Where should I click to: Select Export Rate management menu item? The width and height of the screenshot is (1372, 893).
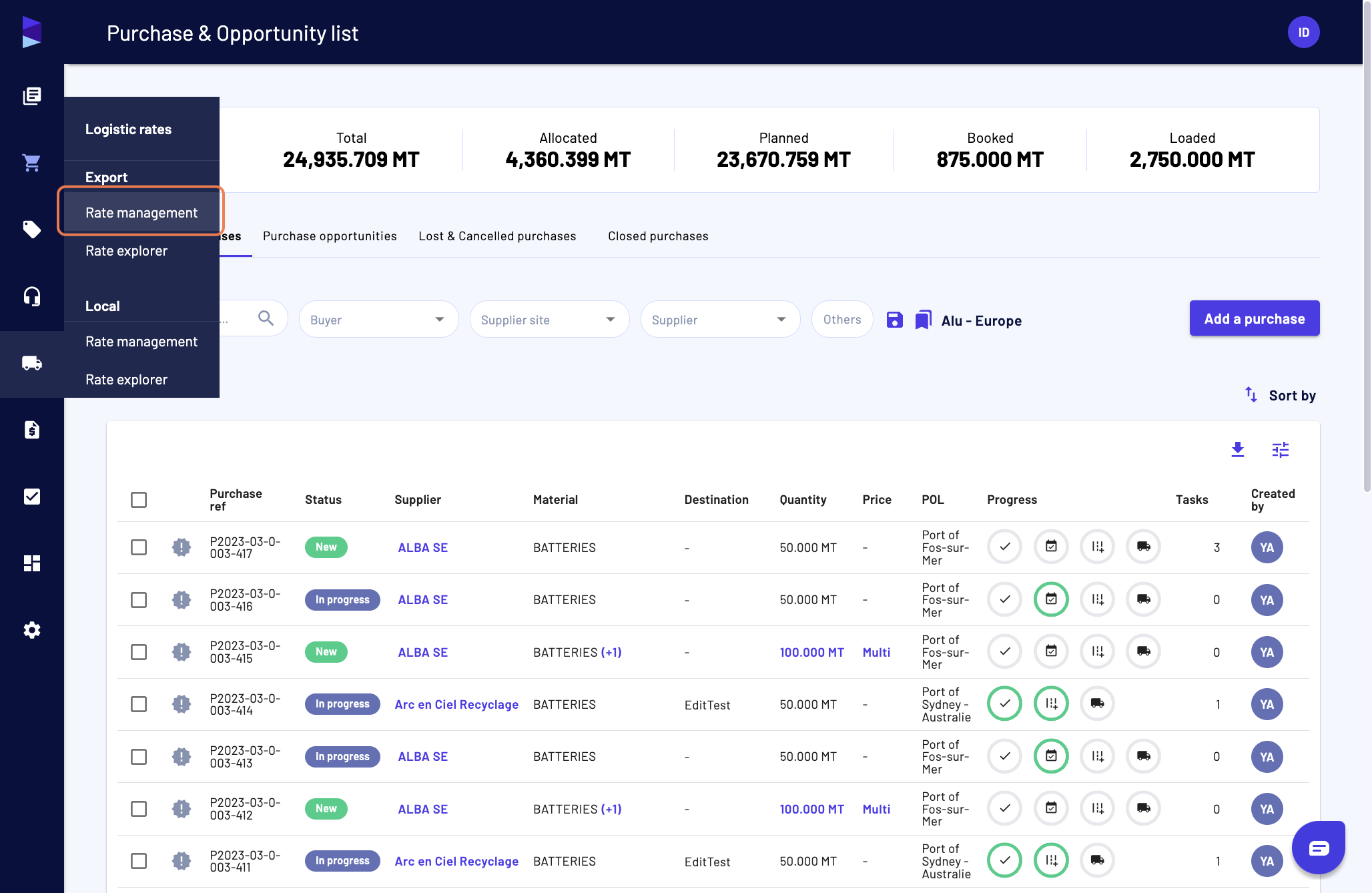(141, 213)
